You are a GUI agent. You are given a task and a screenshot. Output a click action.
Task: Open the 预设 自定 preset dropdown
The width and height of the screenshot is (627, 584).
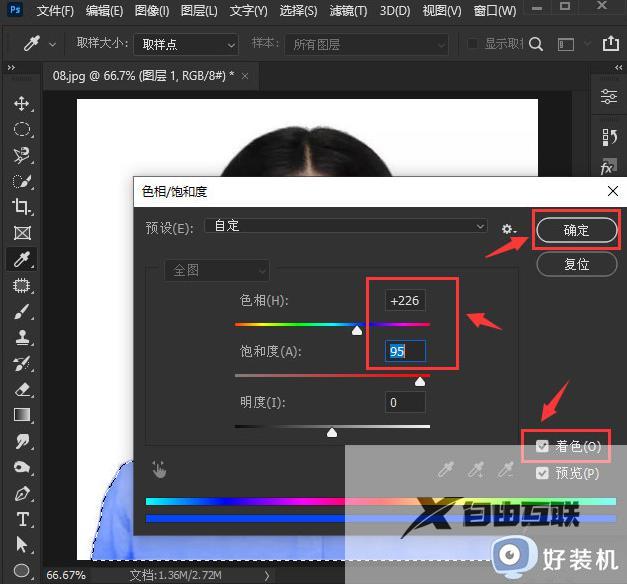point(346,226)
